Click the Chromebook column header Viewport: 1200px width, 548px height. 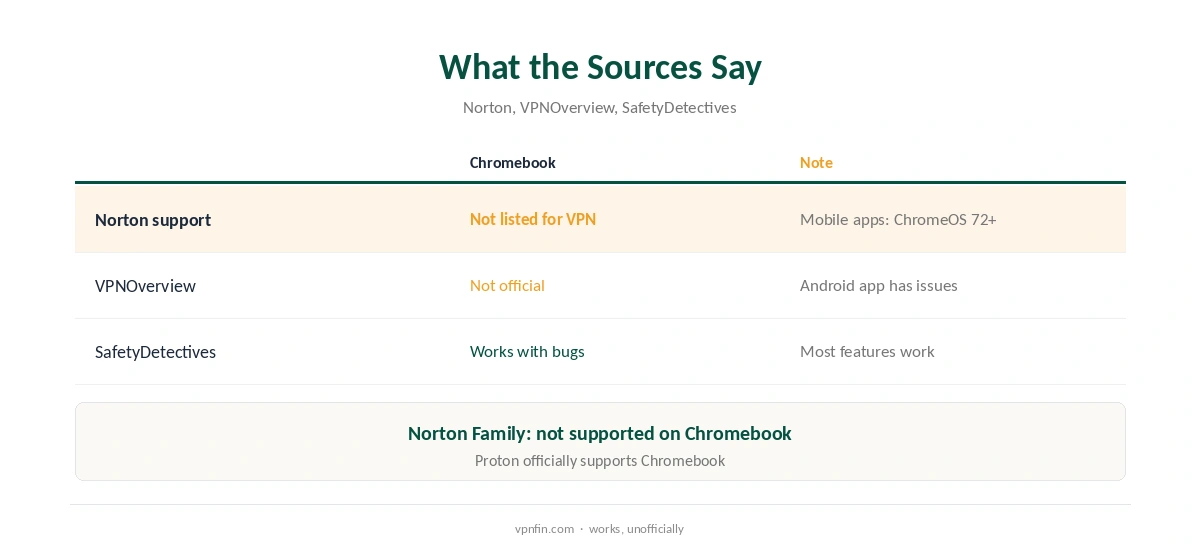point(513,162)
